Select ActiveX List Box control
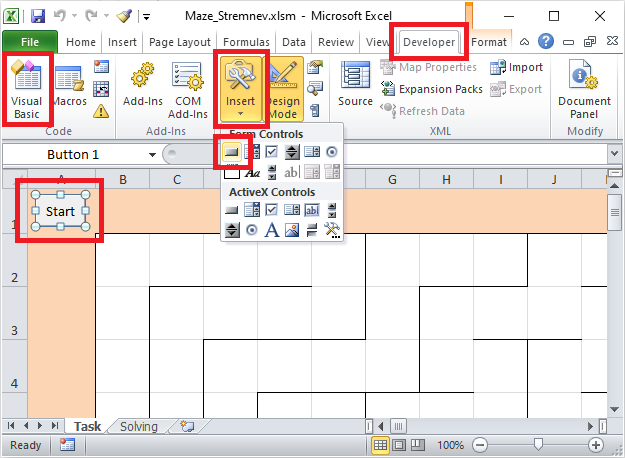625x458 pixels. tap(292, 210)
